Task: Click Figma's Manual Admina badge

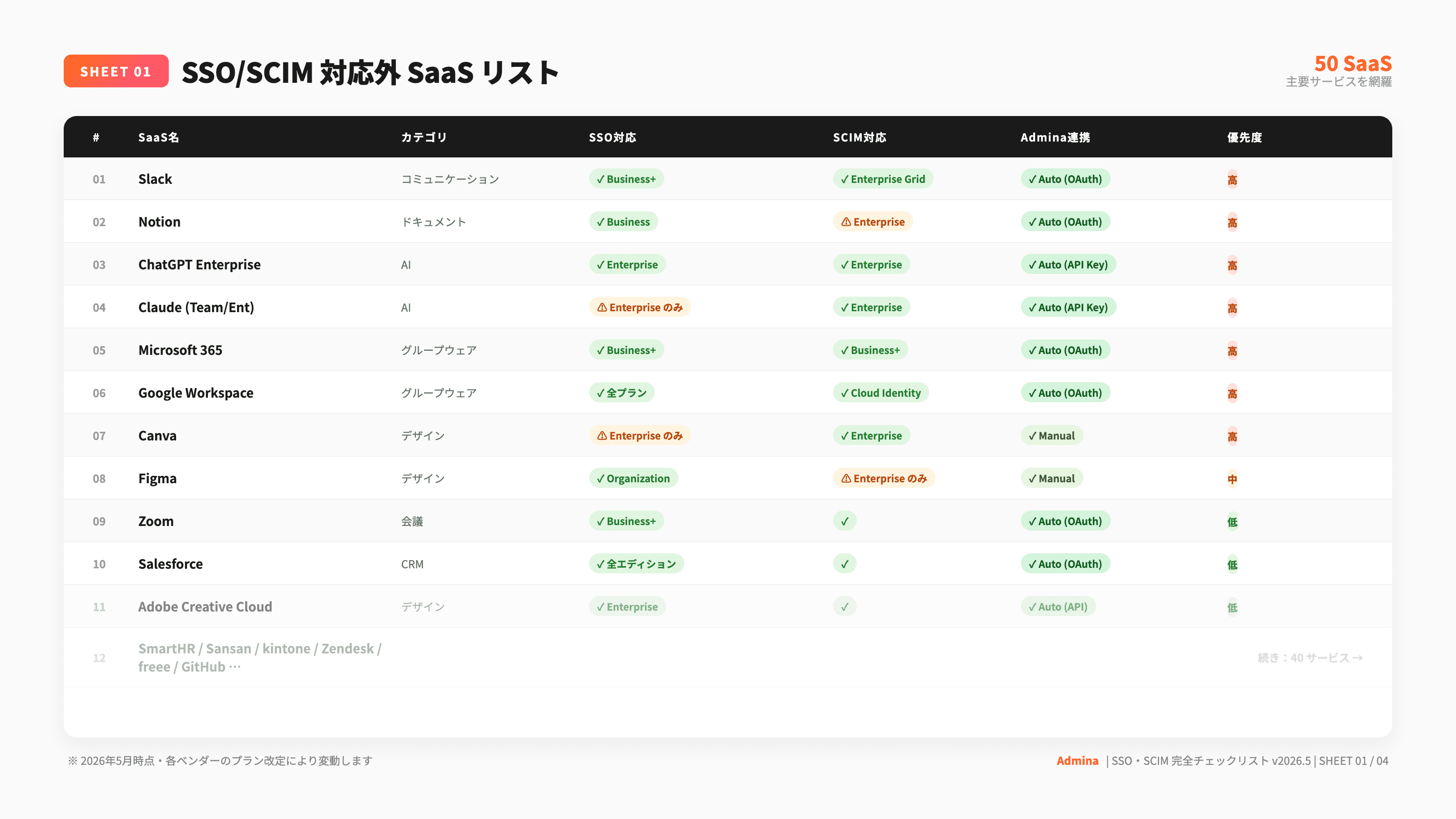Action: [x=1052, y=479]
